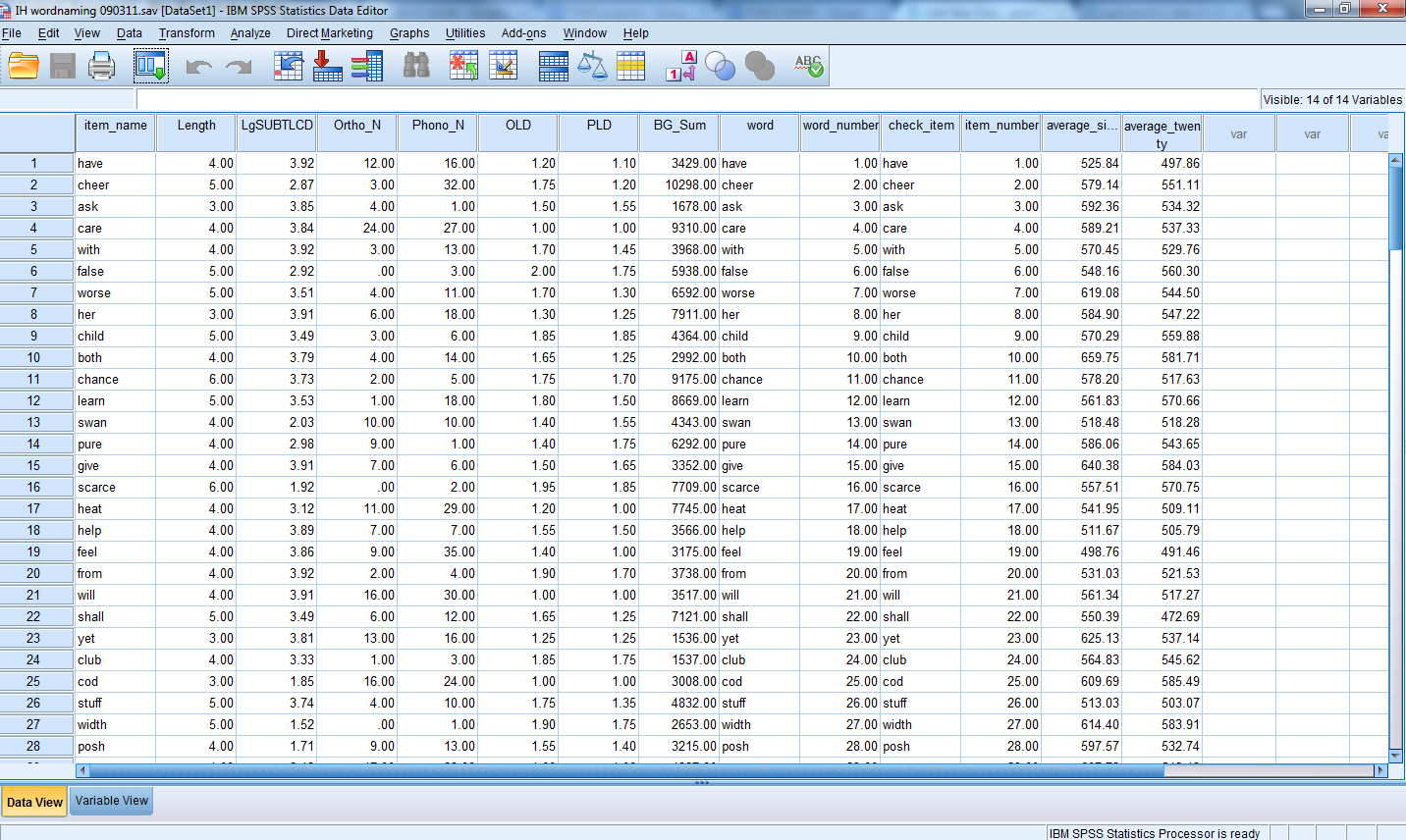Open the Analyze menu
This screenshot has height=840, width=1406.
coord(250,33)
